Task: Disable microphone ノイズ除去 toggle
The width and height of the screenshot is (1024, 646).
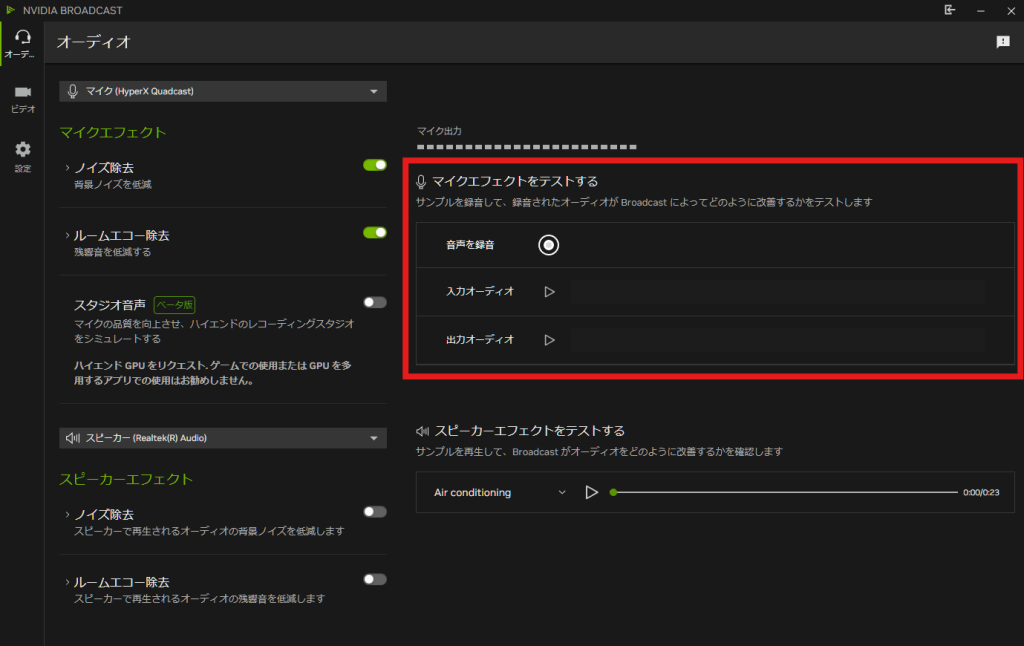Action: (375, 165)
